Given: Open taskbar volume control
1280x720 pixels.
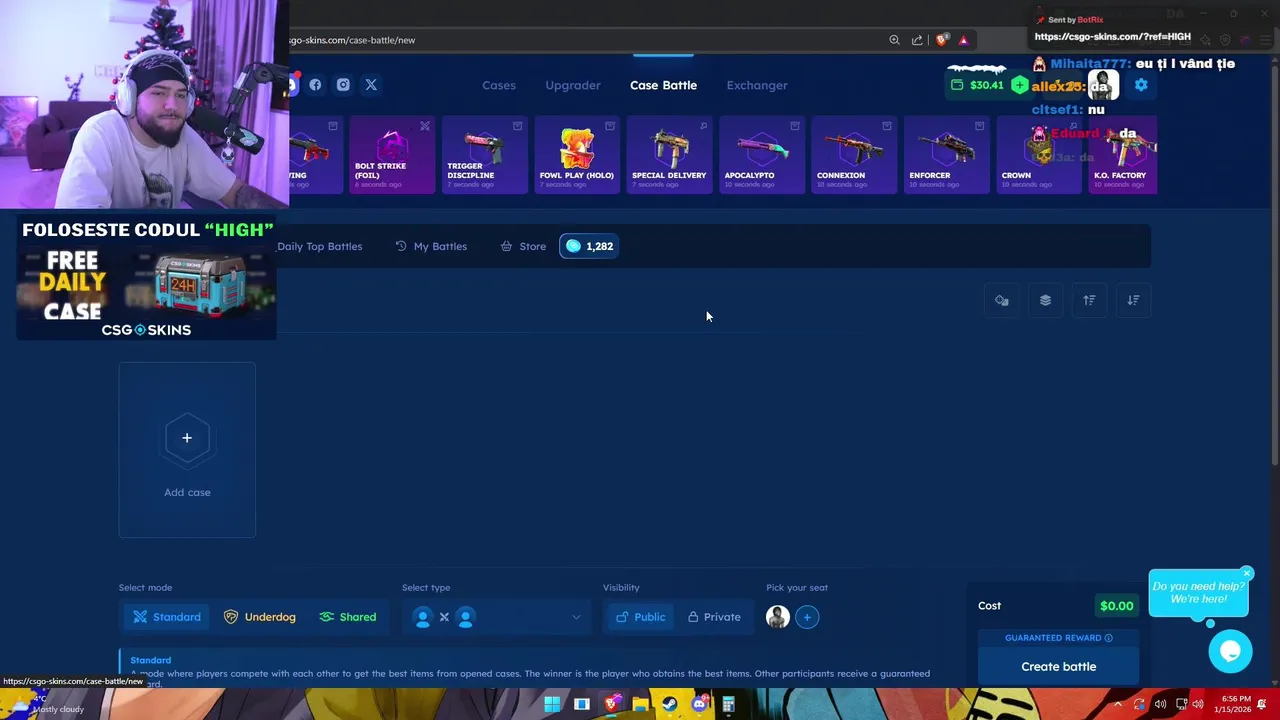Looking at the screenshot, I should tap(1197, 705).
